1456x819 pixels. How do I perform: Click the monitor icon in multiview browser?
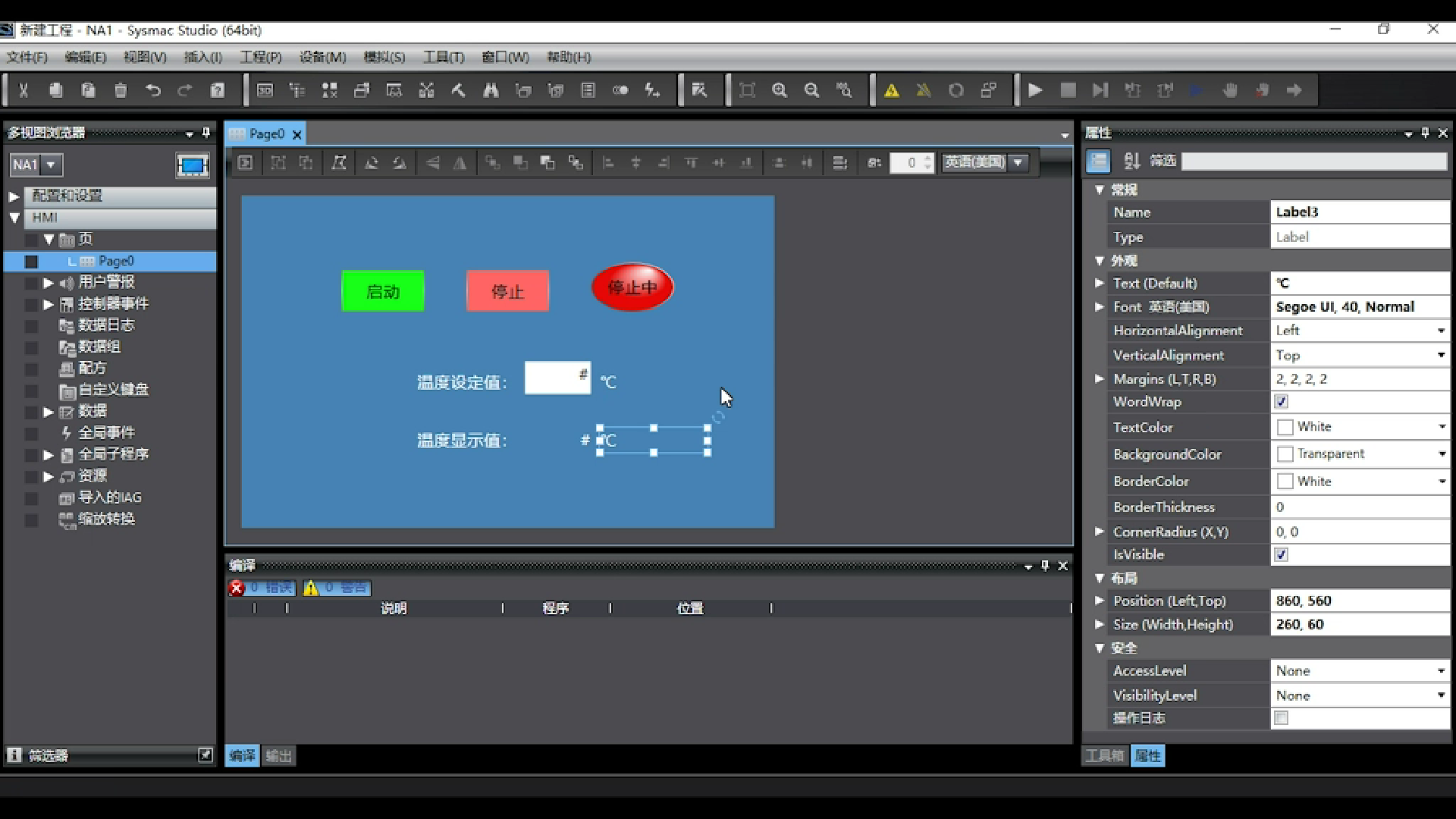(192, 165)
